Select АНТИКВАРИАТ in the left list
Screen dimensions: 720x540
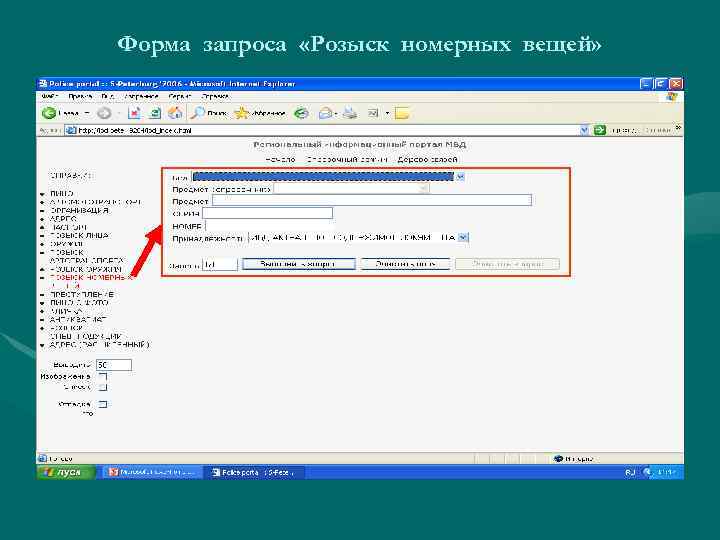pyautogui.click(x=78, y=319)
